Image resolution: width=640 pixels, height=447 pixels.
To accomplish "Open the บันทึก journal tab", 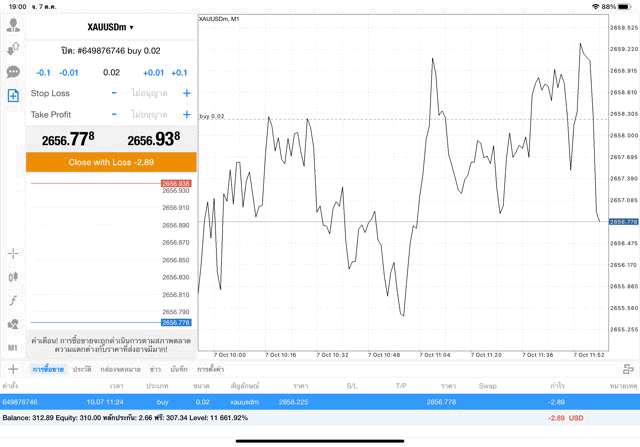I will pyautogui.click(x=179, y=369).
